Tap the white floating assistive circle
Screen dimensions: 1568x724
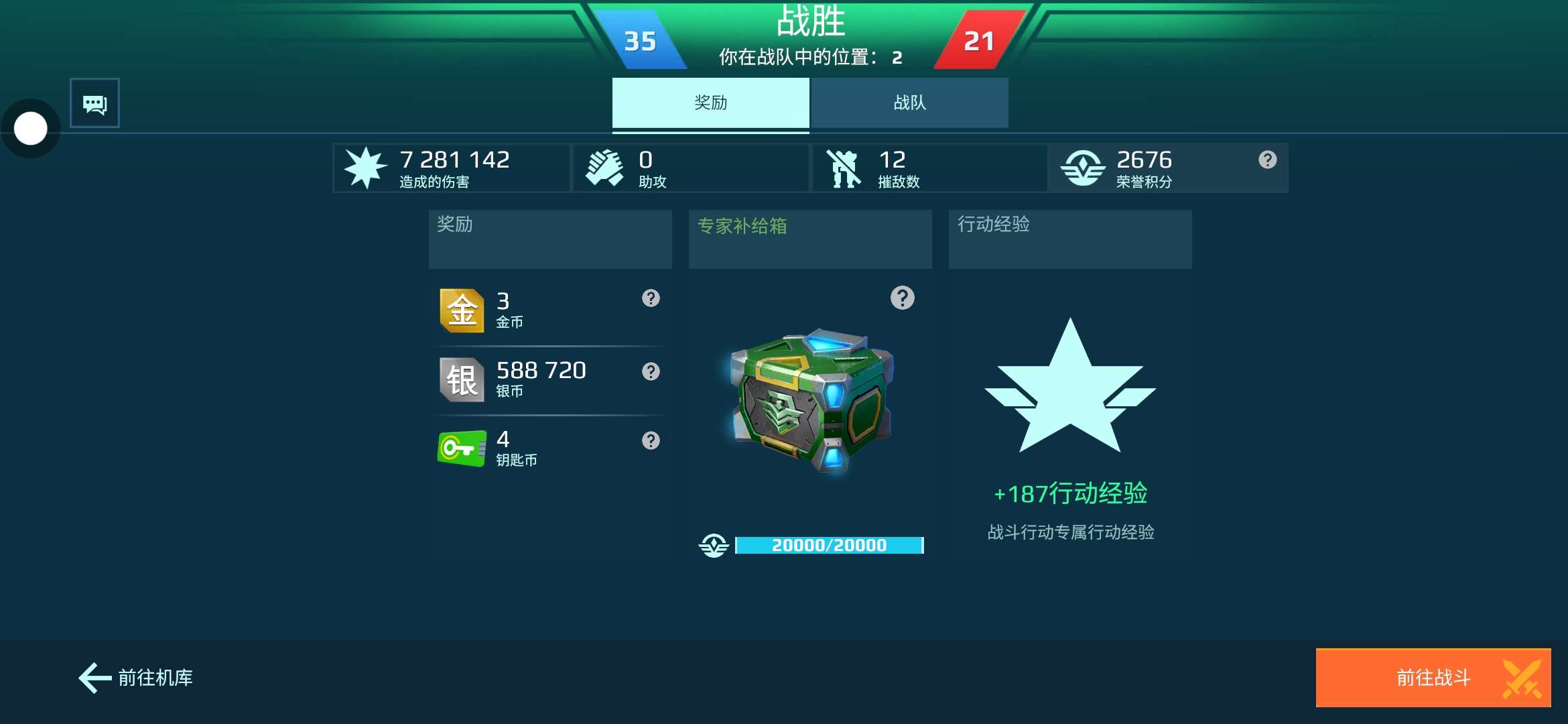[31, 129]
